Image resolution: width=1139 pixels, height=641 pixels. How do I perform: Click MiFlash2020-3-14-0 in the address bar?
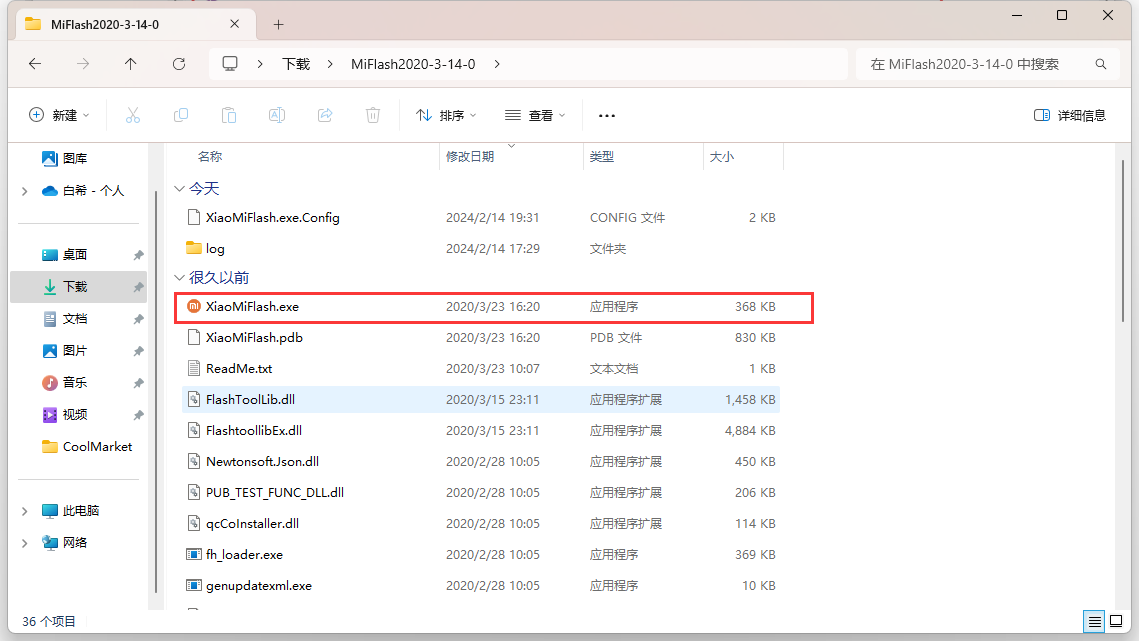coord(413,64)
